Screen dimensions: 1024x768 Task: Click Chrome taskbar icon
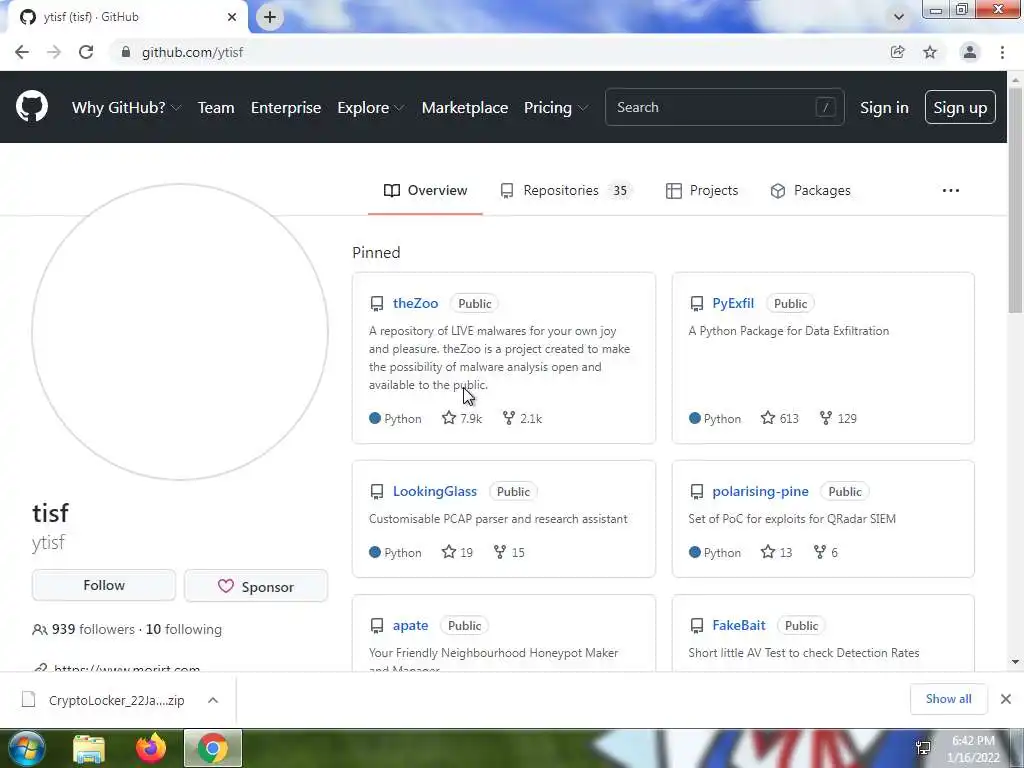tap(213, 748)
